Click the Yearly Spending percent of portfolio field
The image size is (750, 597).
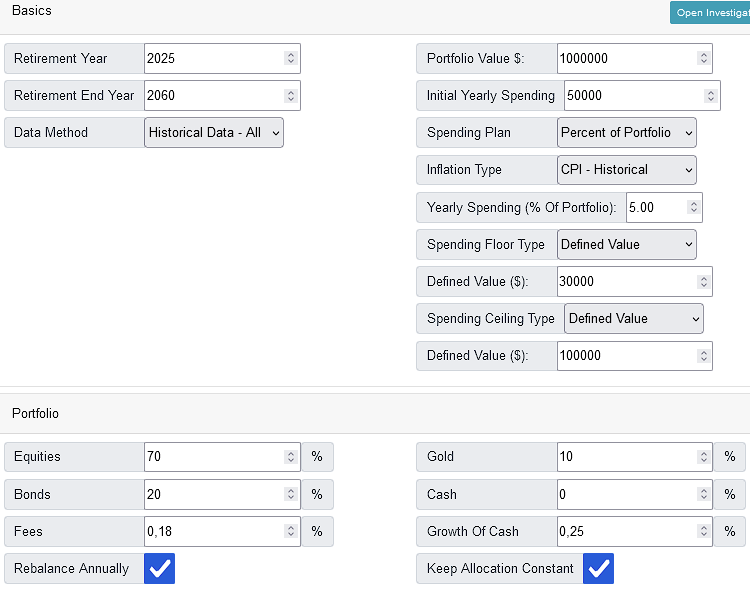[655, 207]
